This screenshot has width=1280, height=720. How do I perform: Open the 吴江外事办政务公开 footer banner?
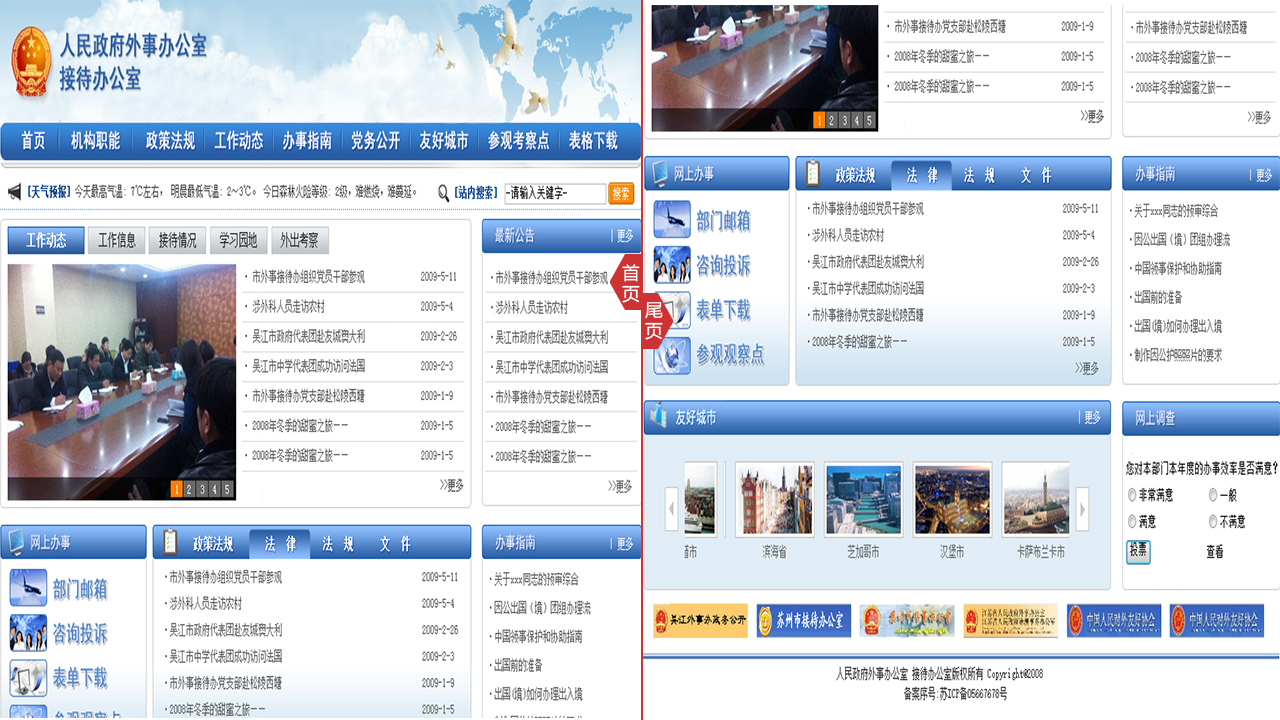700,621
